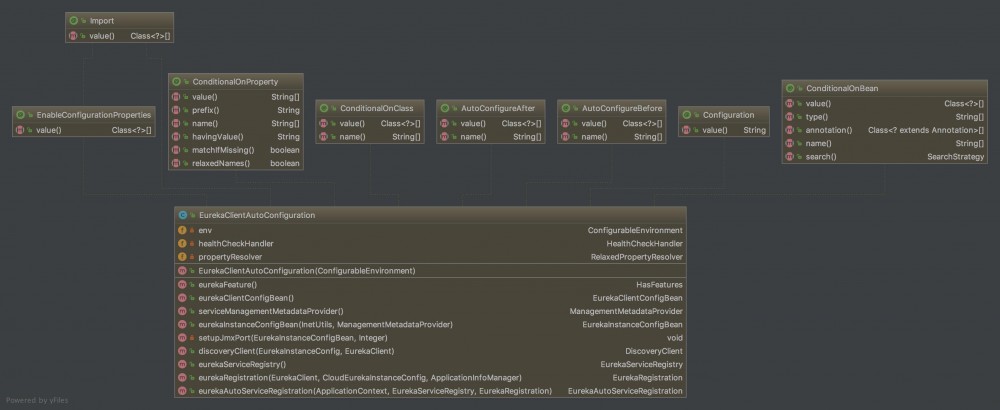Click the field icon next to env
The image size is (1000, 410).
[x=182, y=230]
